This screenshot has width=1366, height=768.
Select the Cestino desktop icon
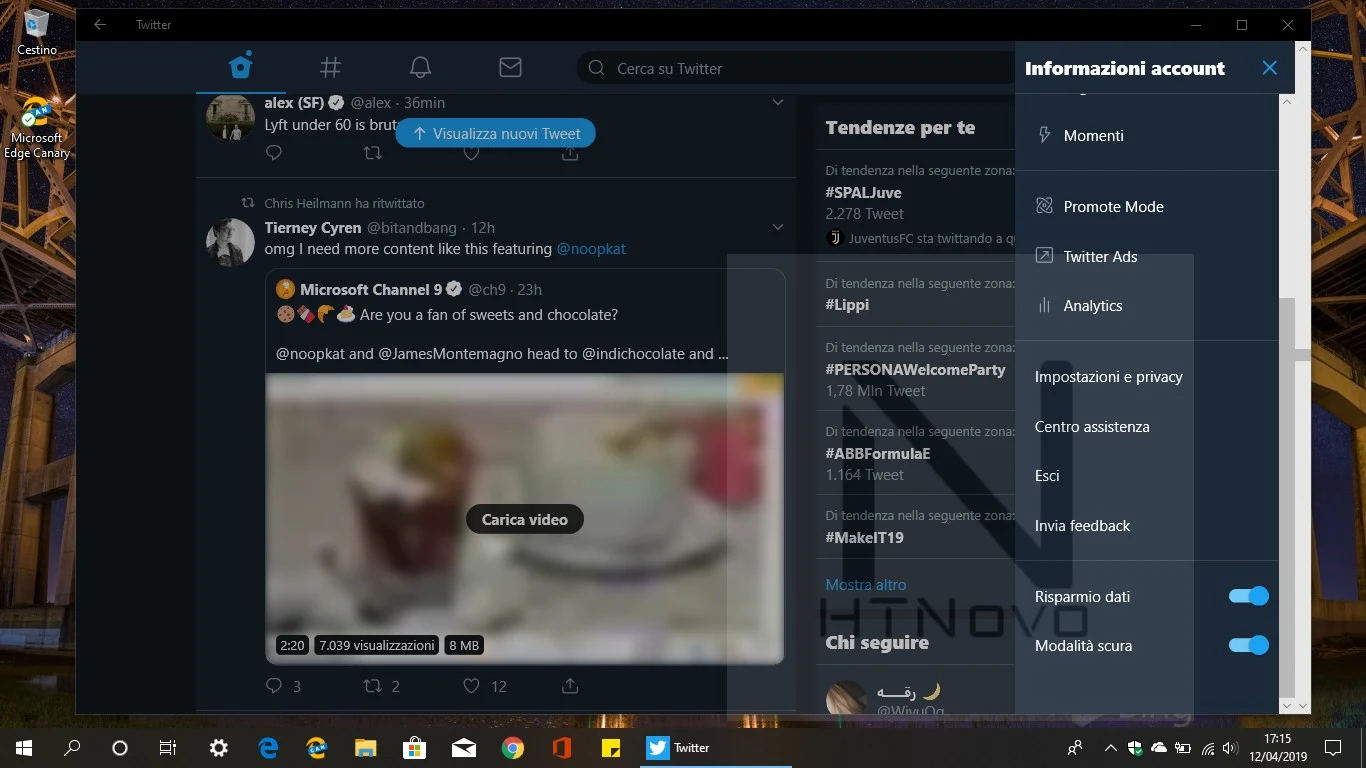[x=37, y=32]
